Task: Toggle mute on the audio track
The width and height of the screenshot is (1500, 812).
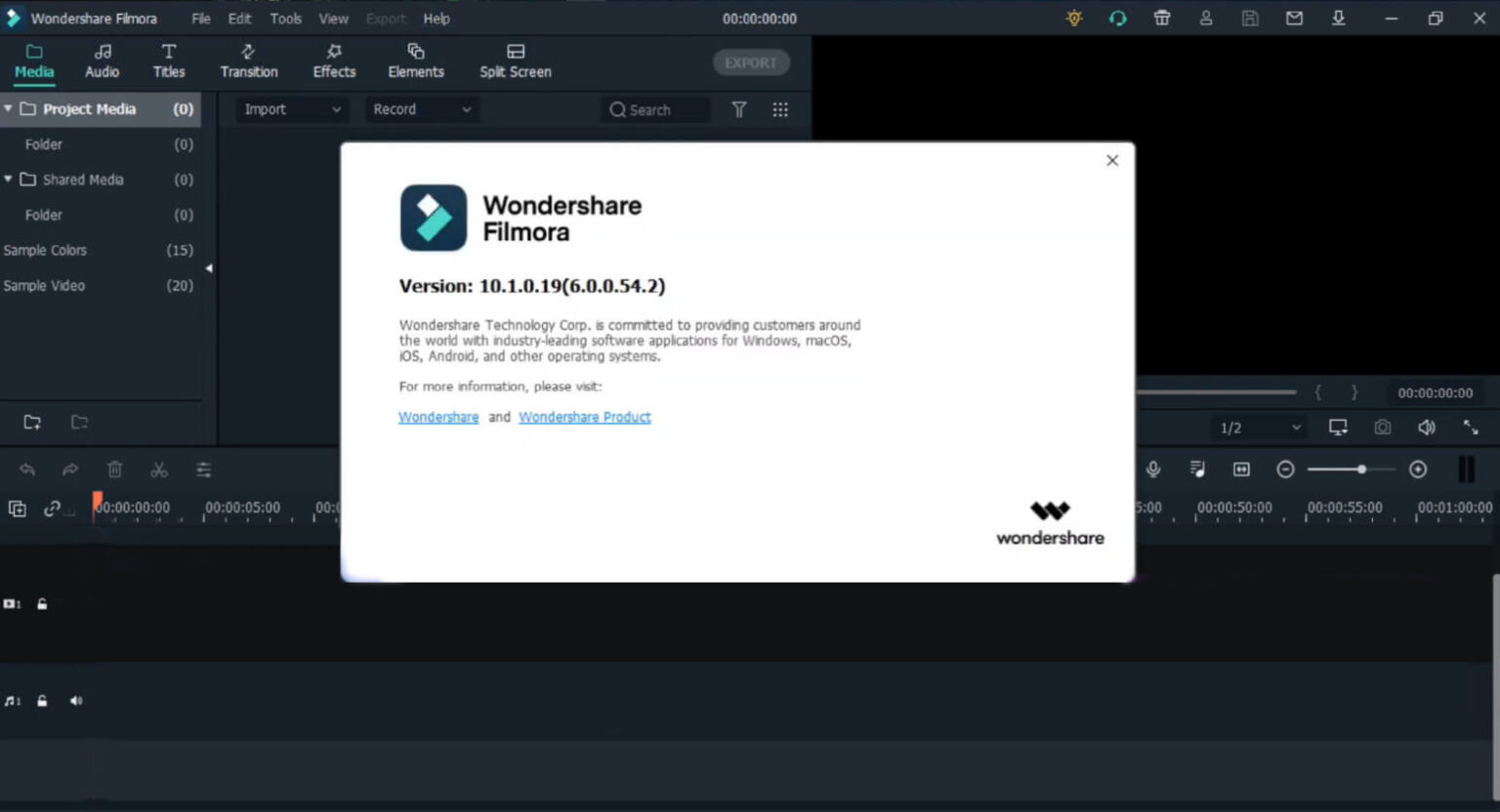Action: pos(76,700)
